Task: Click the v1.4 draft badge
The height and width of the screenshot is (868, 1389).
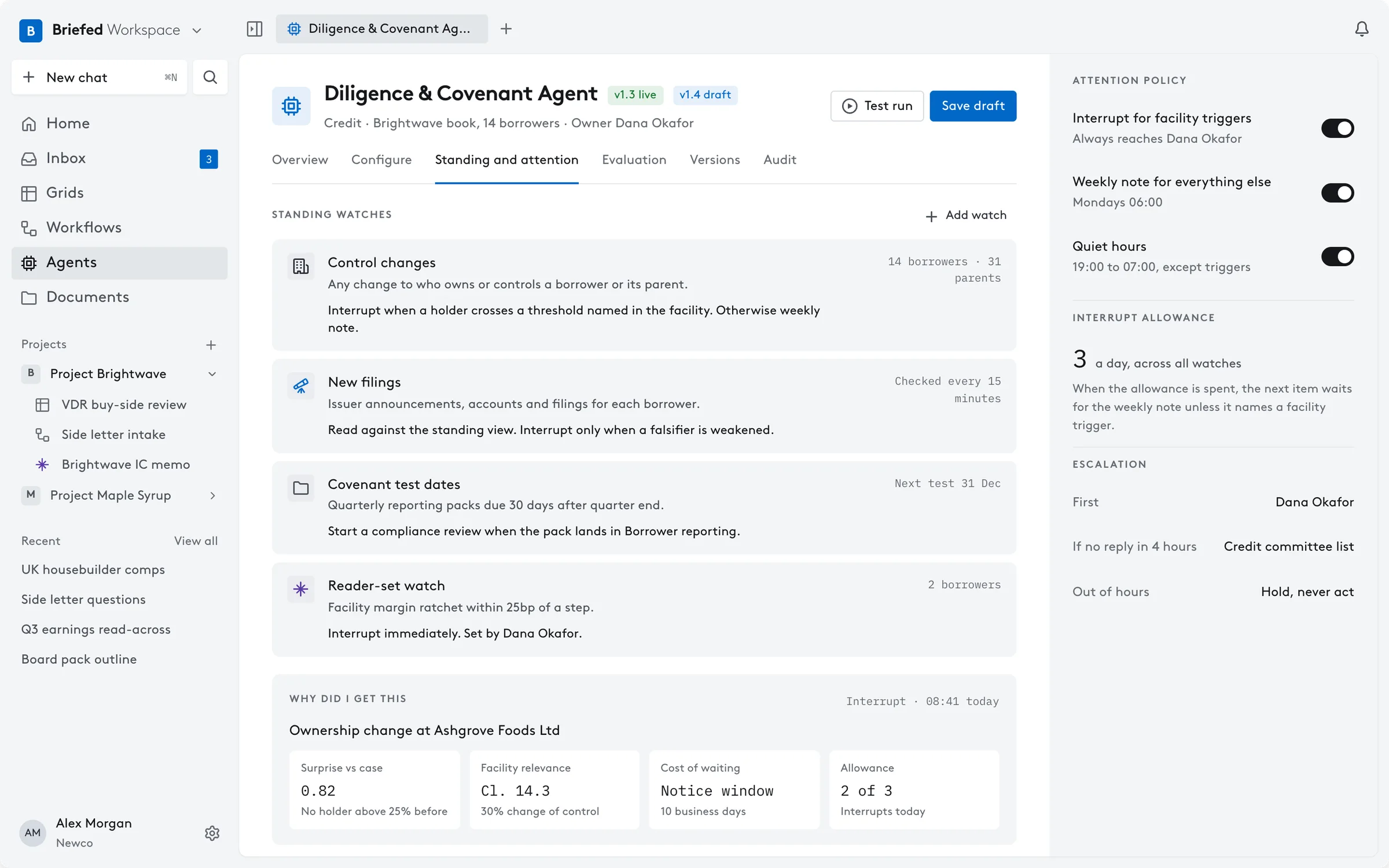Action: (705, 95)
